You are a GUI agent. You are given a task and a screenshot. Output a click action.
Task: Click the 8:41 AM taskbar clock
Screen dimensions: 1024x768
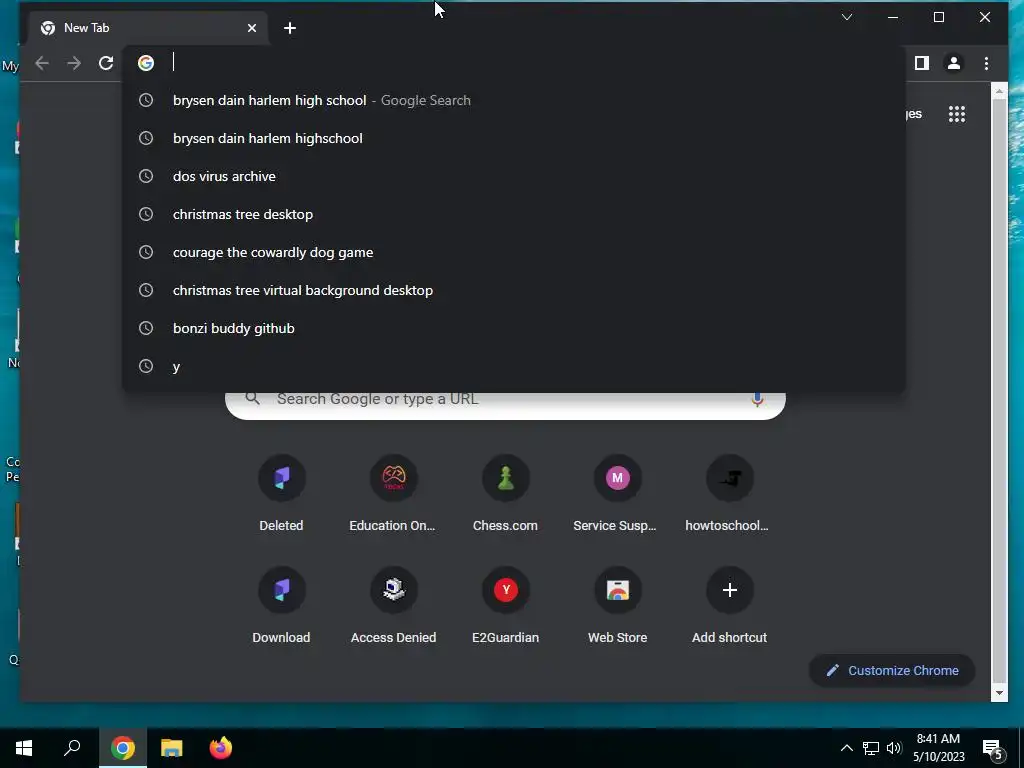[x=938, y=748]
